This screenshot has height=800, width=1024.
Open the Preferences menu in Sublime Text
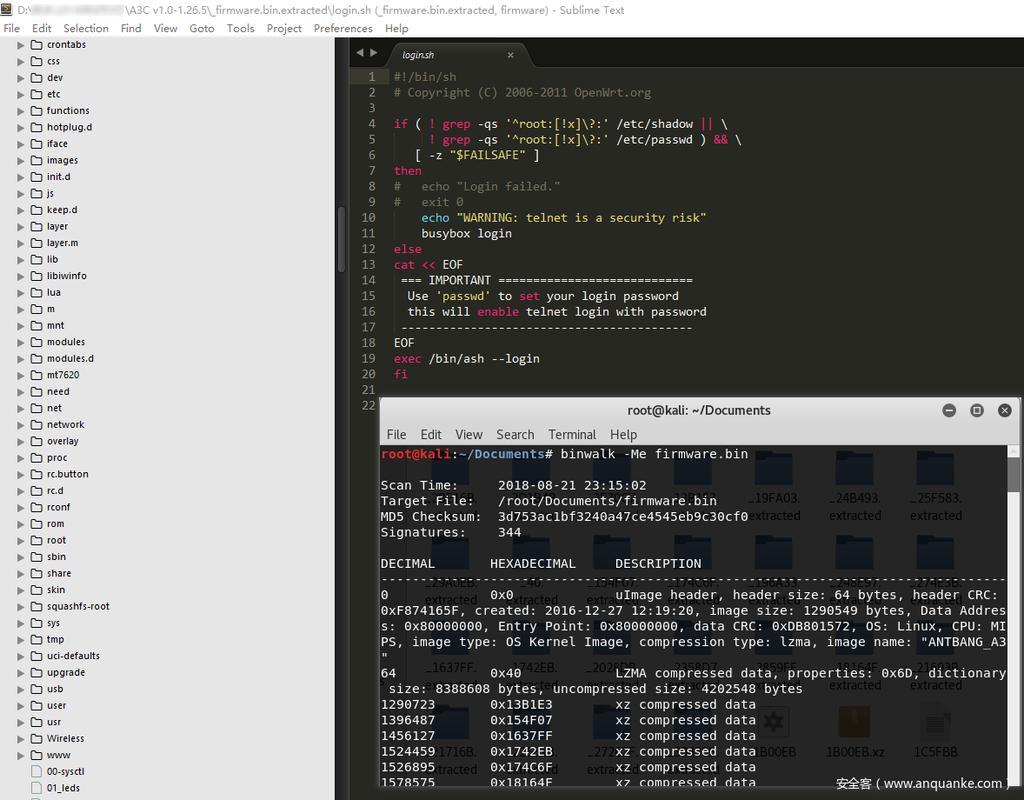343,28
